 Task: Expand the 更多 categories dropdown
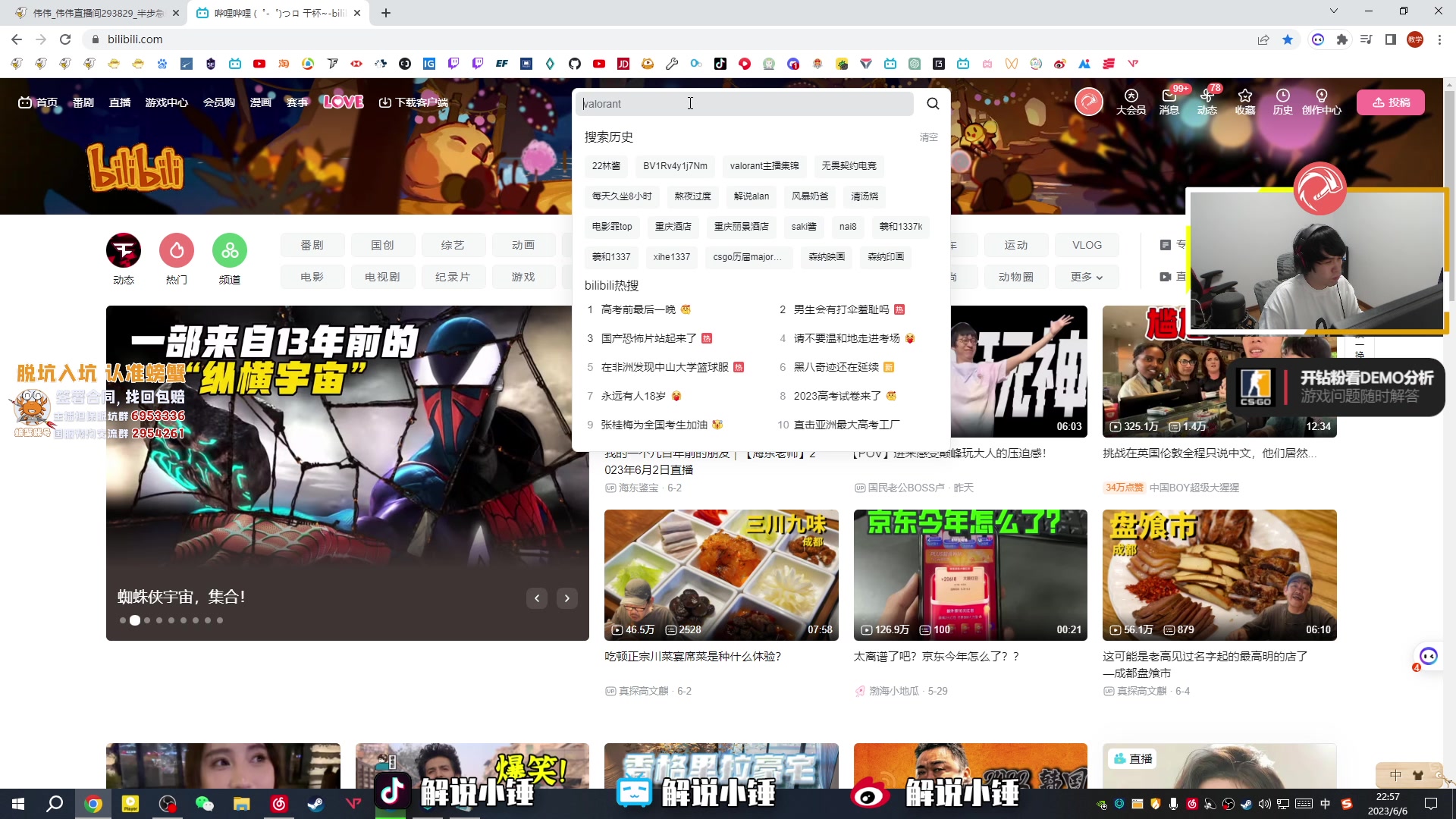click(1087, 277)
